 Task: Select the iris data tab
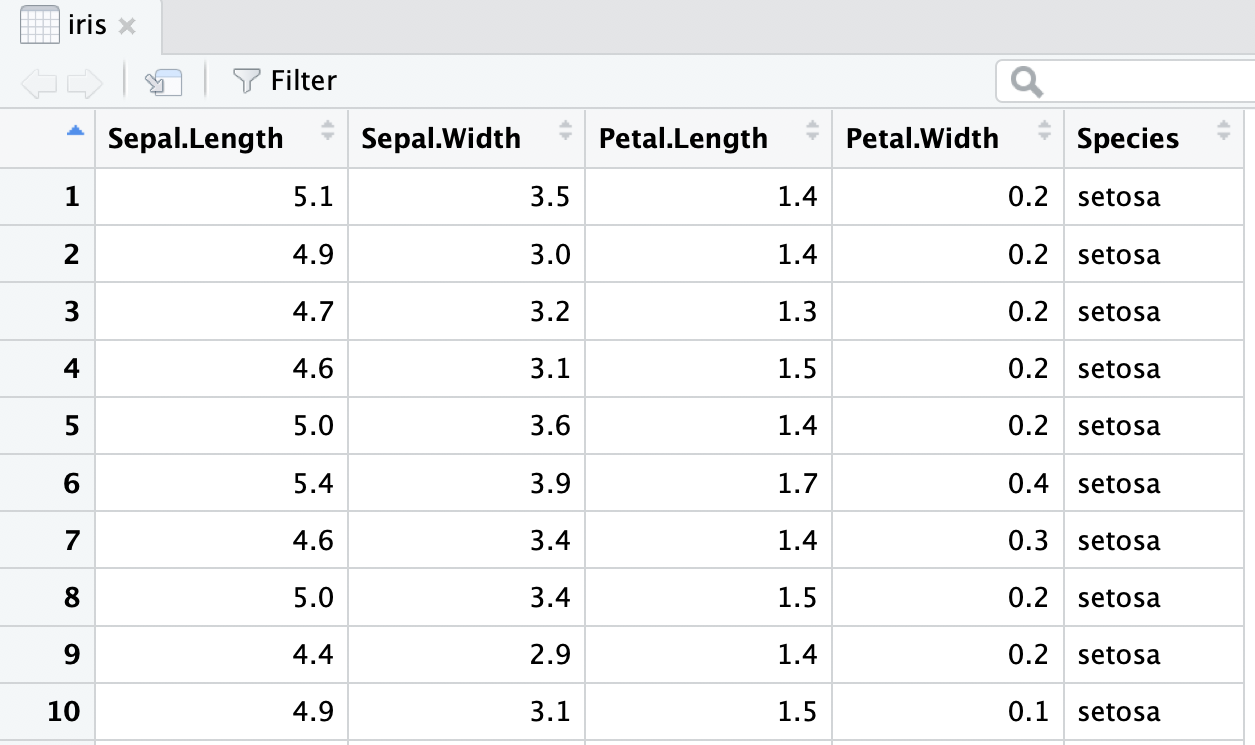(x=88, y=26)
